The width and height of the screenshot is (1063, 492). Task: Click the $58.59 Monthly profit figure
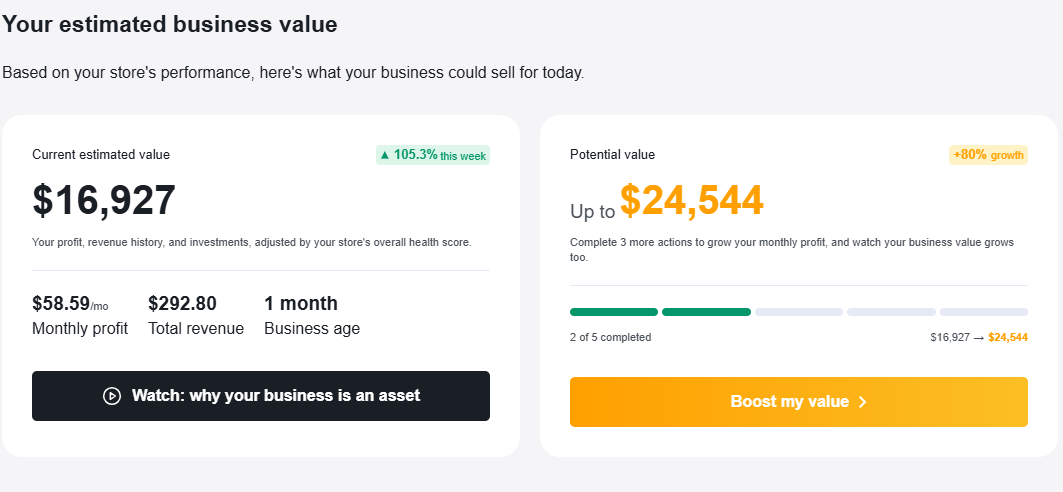(x=62, y=304)
